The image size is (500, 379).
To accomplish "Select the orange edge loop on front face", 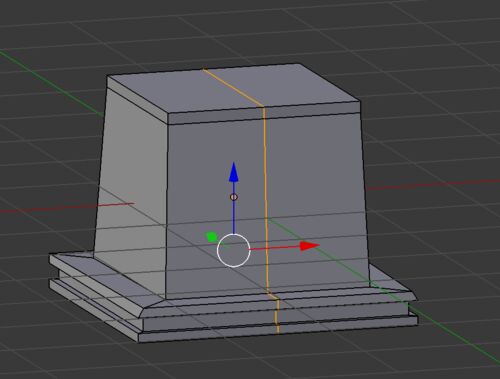I will click(265, 200).
